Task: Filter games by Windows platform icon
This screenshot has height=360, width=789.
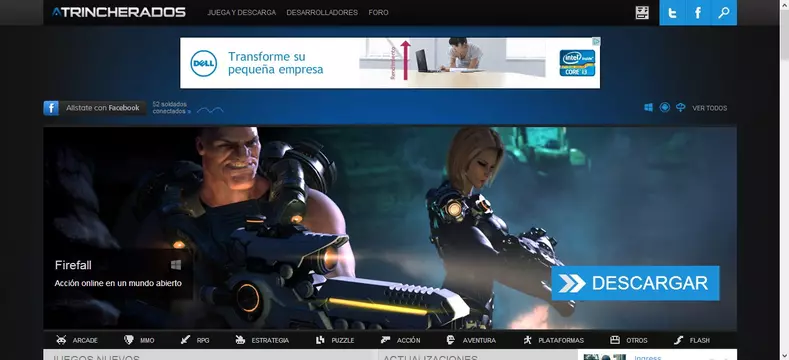Action: point(649,107)
